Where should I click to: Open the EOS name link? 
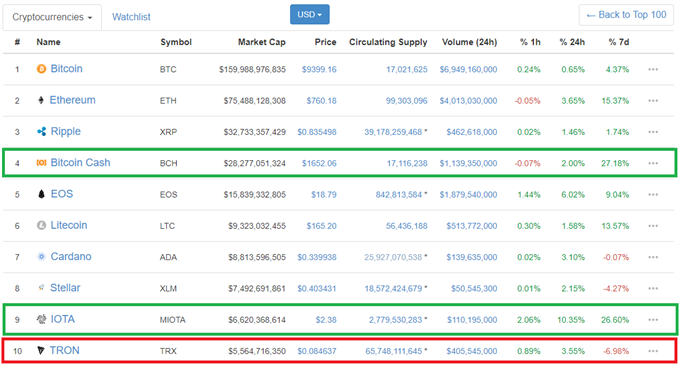tap(62, 194)
